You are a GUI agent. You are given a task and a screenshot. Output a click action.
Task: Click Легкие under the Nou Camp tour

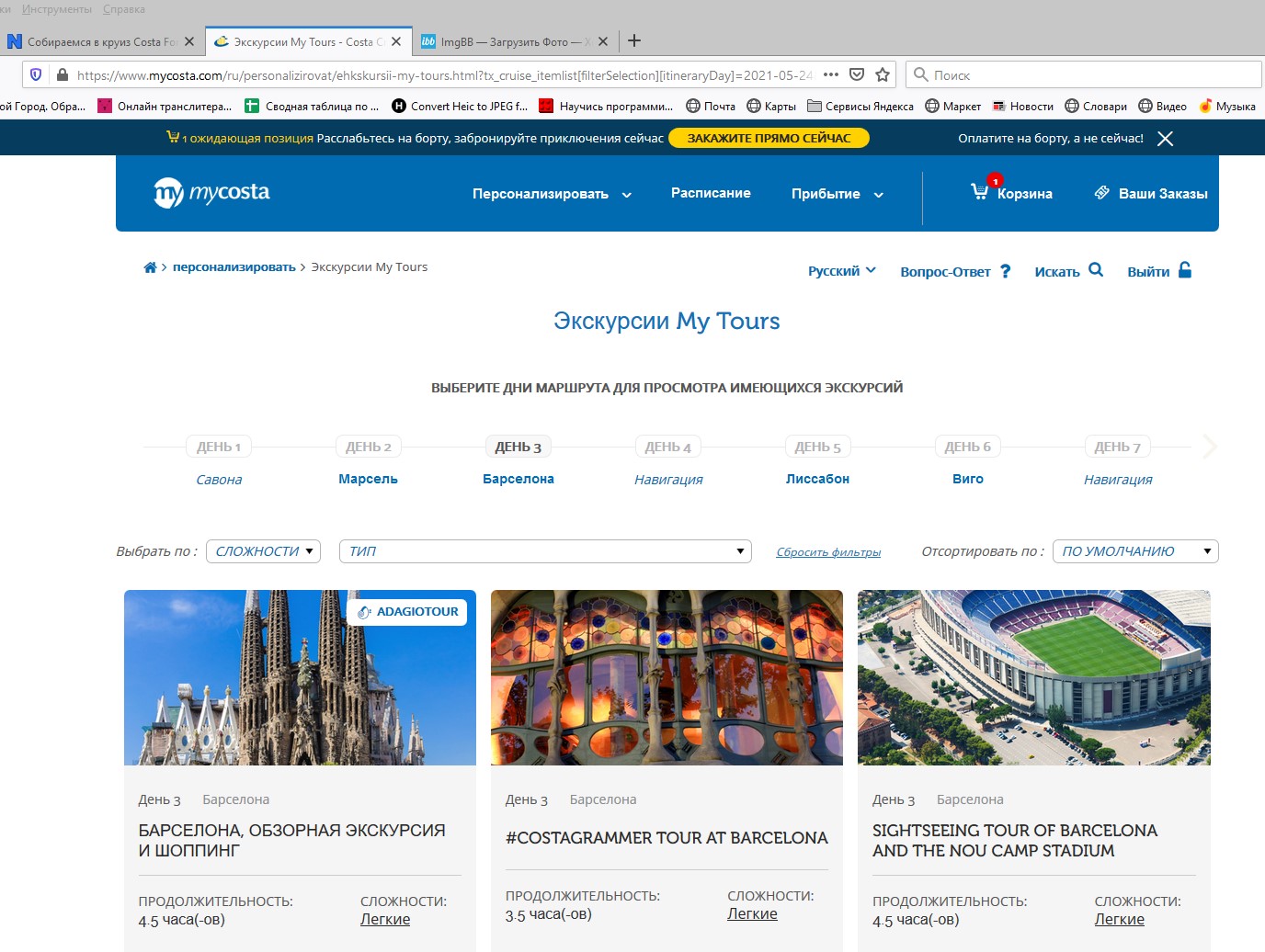pos(1119,919)
